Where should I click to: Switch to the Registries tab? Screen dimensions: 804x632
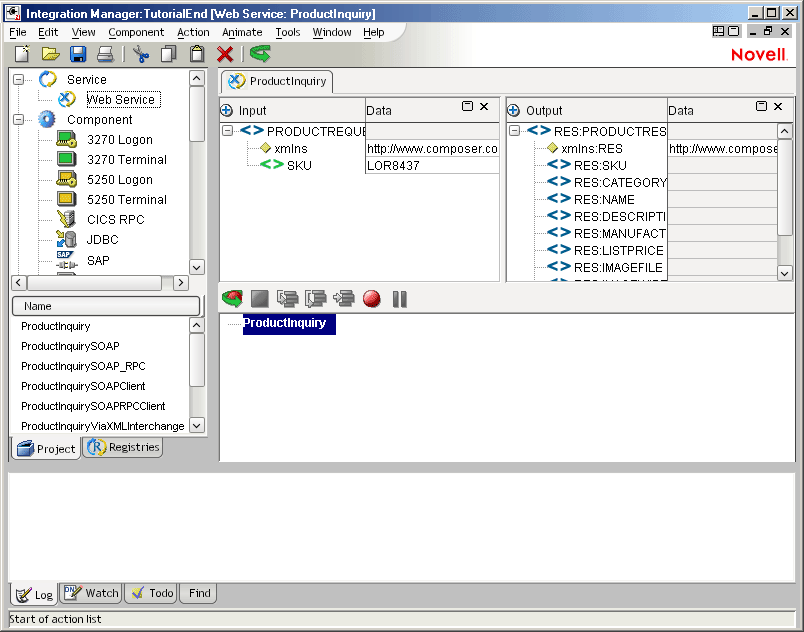click(123, 447)
